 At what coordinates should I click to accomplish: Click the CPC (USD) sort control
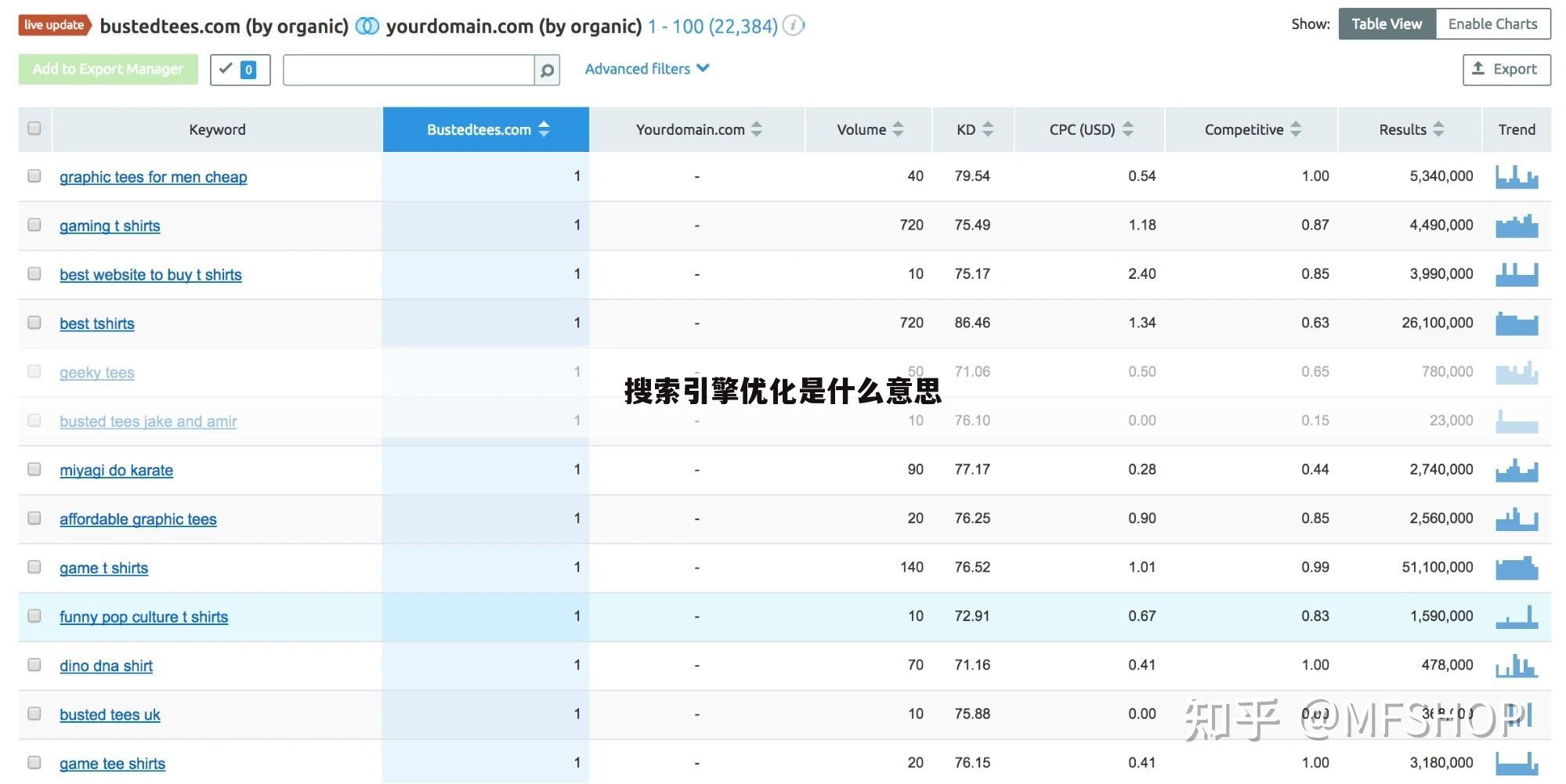click(x=1128, y=129)
